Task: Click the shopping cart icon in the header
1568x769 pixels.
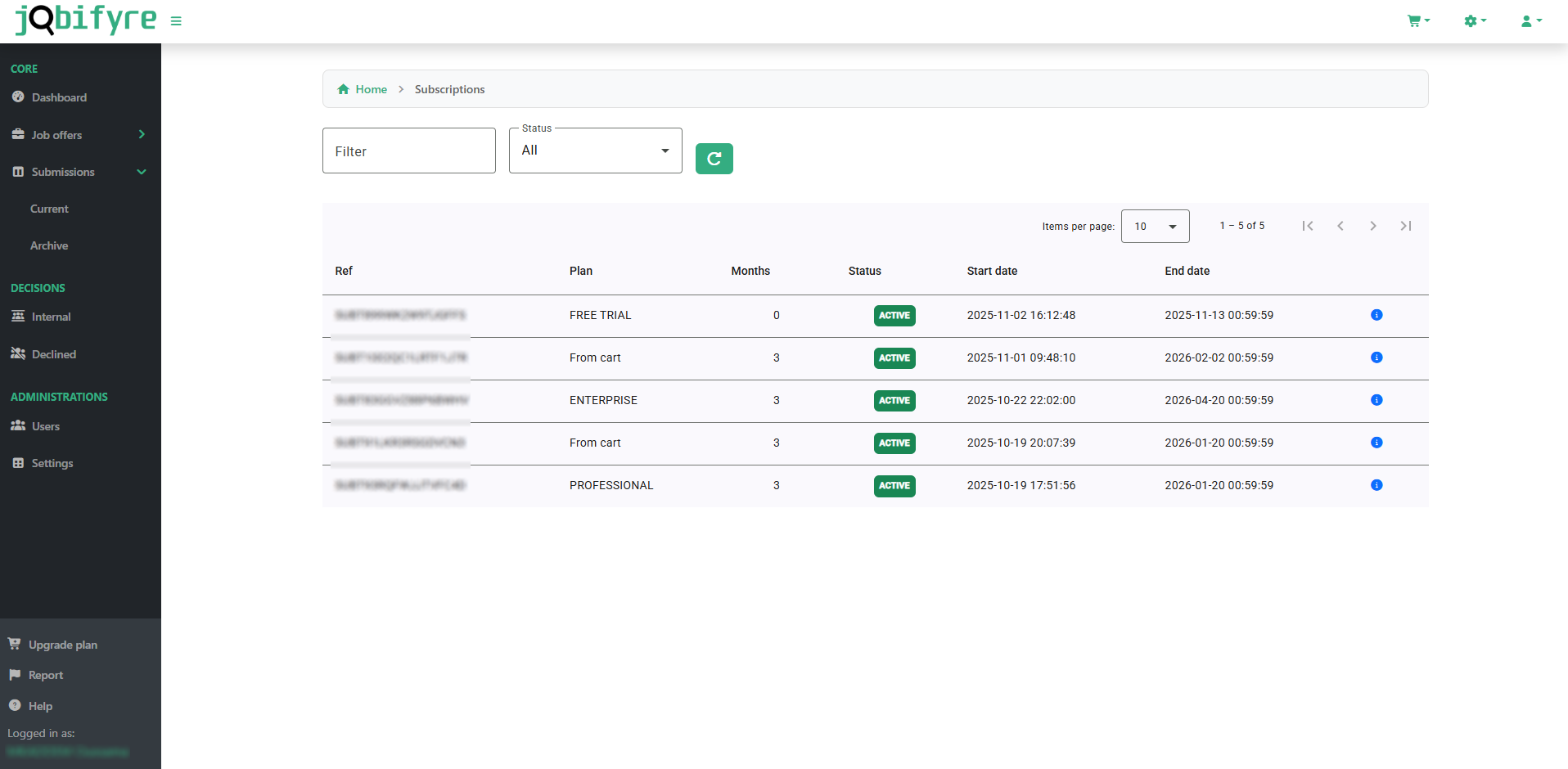Action: pyautogui.click(x=1415, y=20)
